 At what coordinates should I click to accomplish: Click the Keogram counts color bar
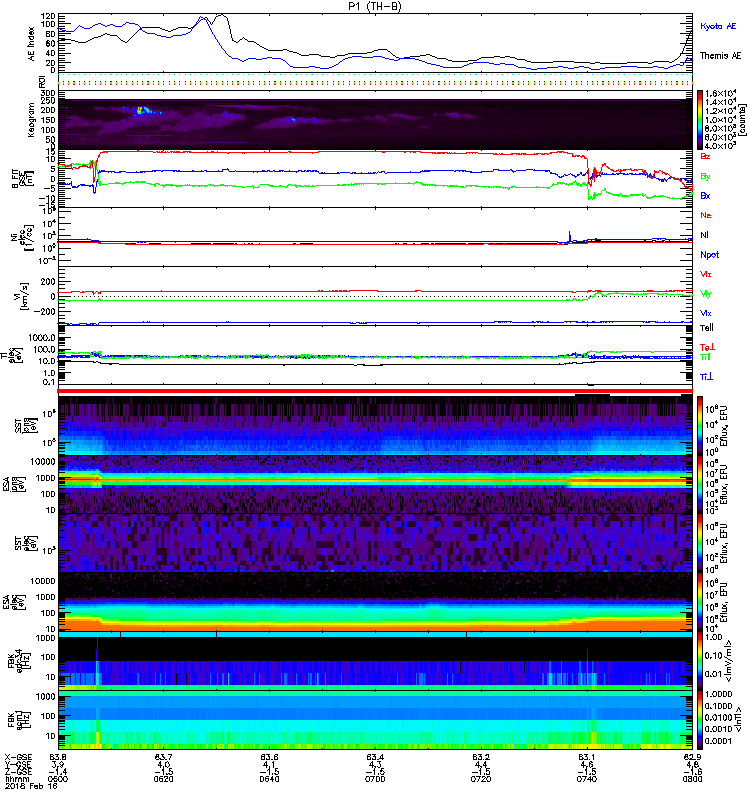pos(701,118)
